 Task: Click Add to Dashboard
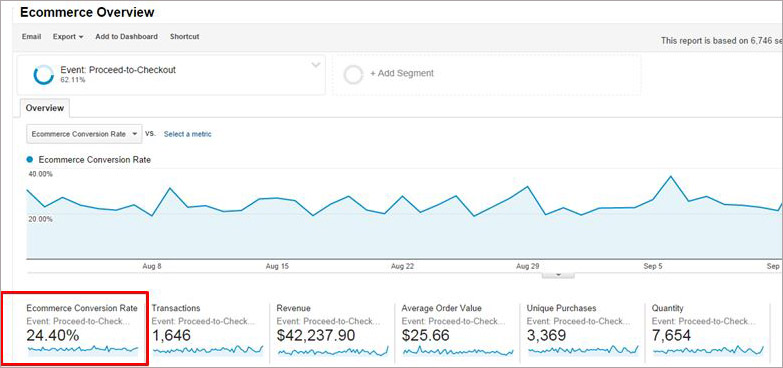[126, 36]
